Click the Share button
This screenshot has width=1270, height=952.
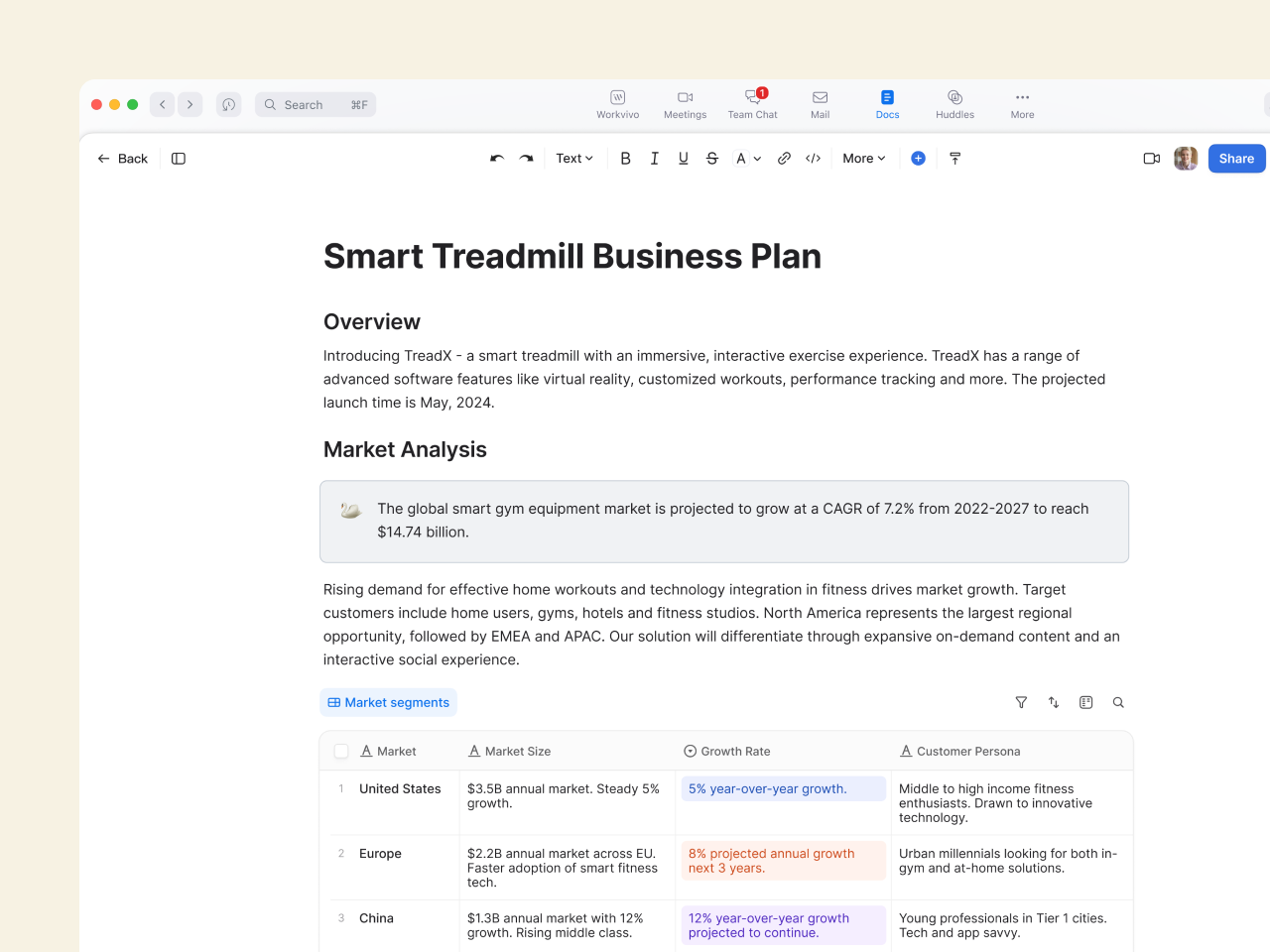tap(1236, 159)
